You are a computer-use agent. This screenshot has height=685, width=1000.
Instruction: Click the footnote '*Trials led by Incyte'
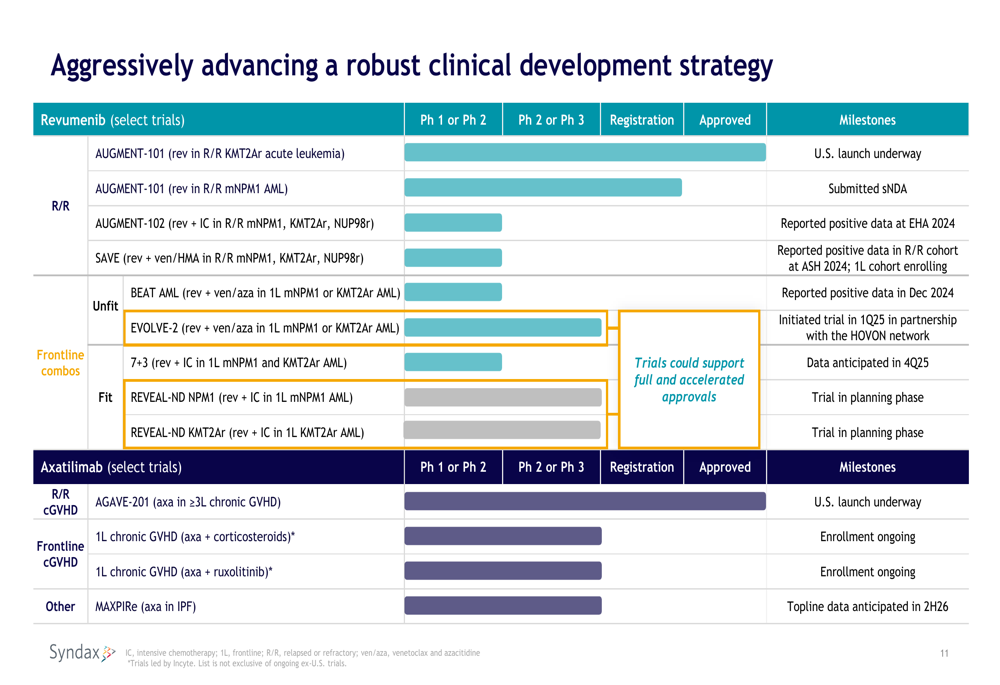click(x=237, y=663)
